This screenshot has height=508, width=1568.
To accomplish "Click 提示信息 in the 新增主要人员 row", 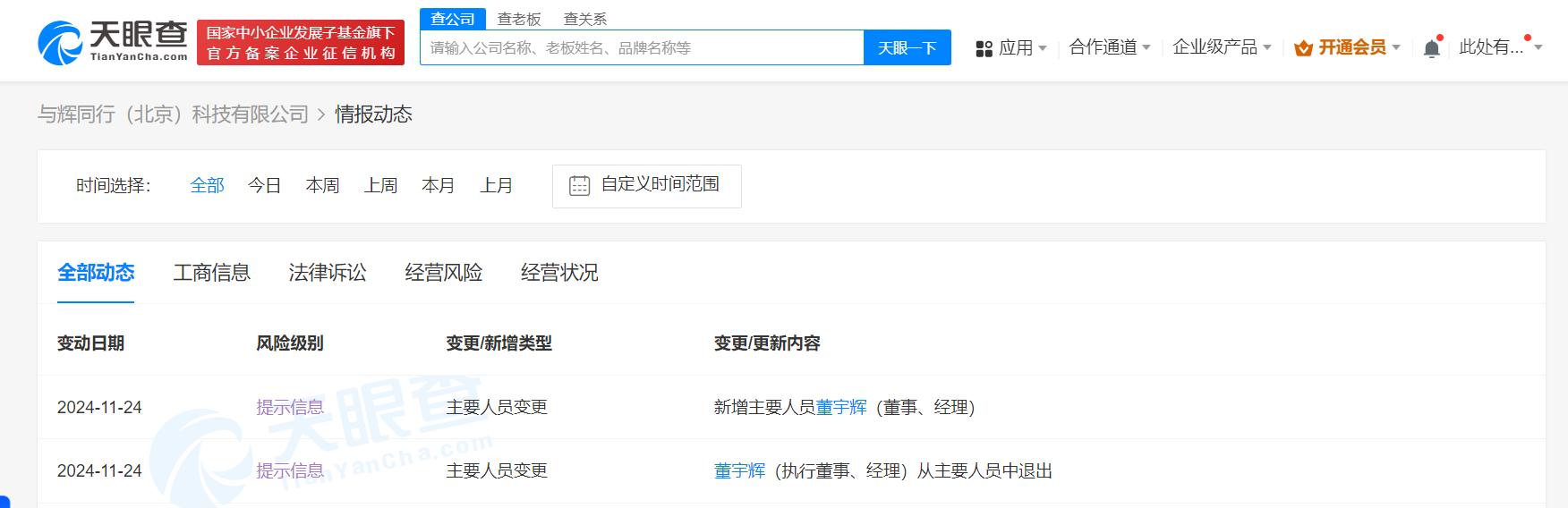I will point(290,407).
